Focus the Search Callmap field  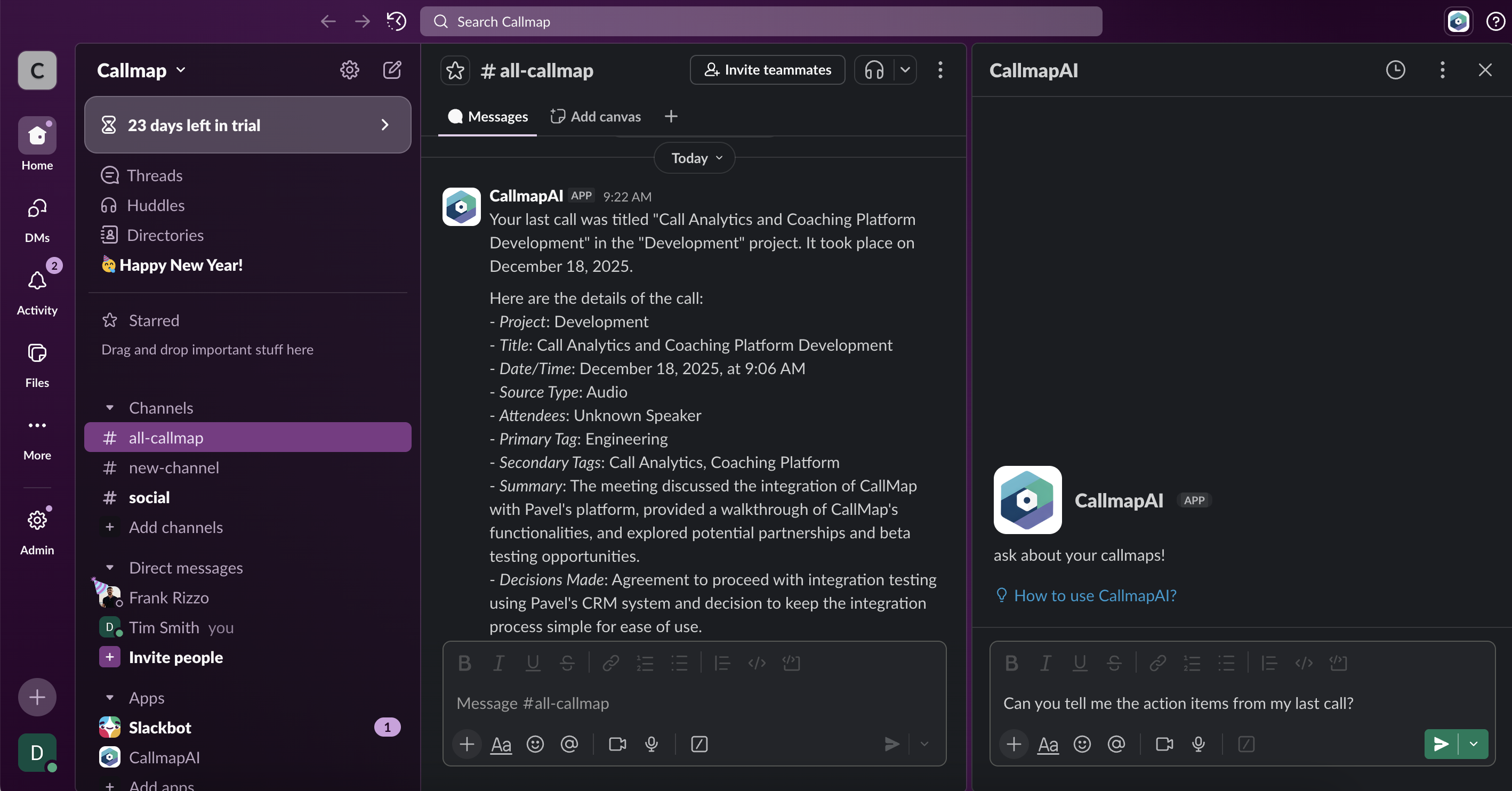(761, 22)
